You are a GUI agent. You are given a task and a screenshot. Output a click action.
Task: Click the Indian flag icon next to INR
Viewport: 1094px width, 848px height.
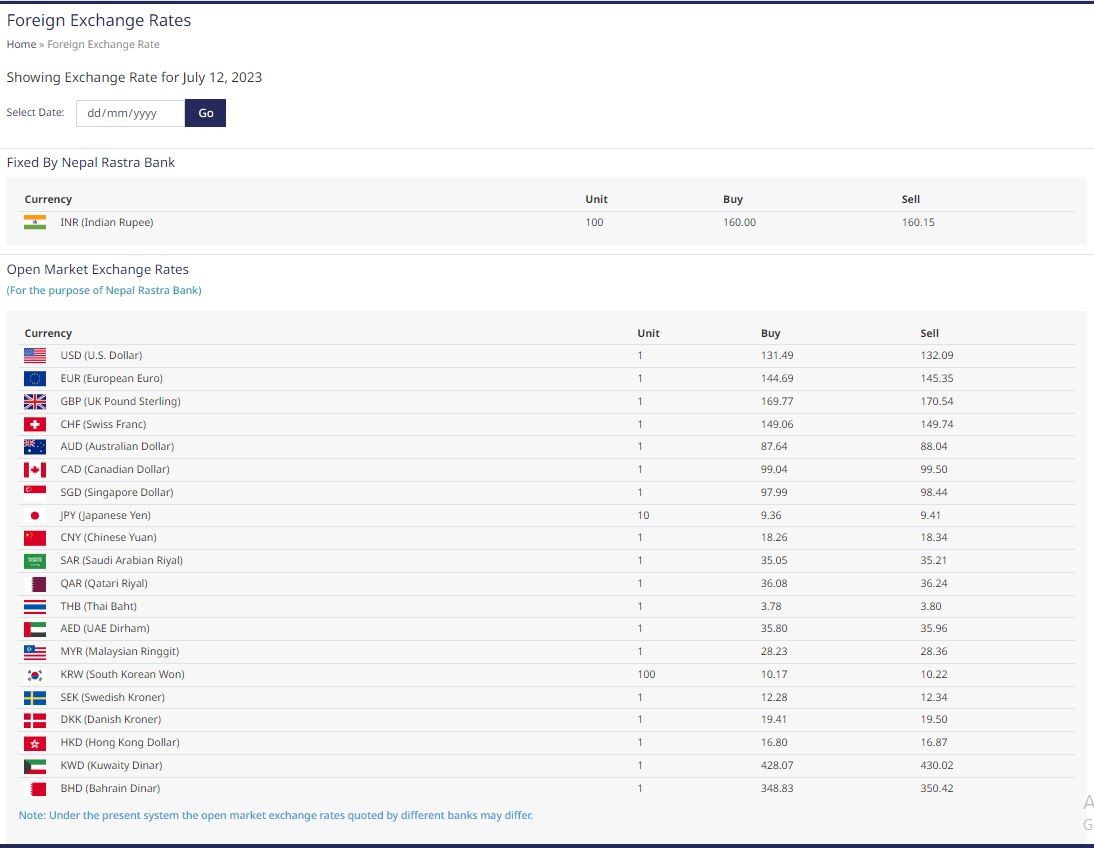pyautogui.click(x=35, y=222)
